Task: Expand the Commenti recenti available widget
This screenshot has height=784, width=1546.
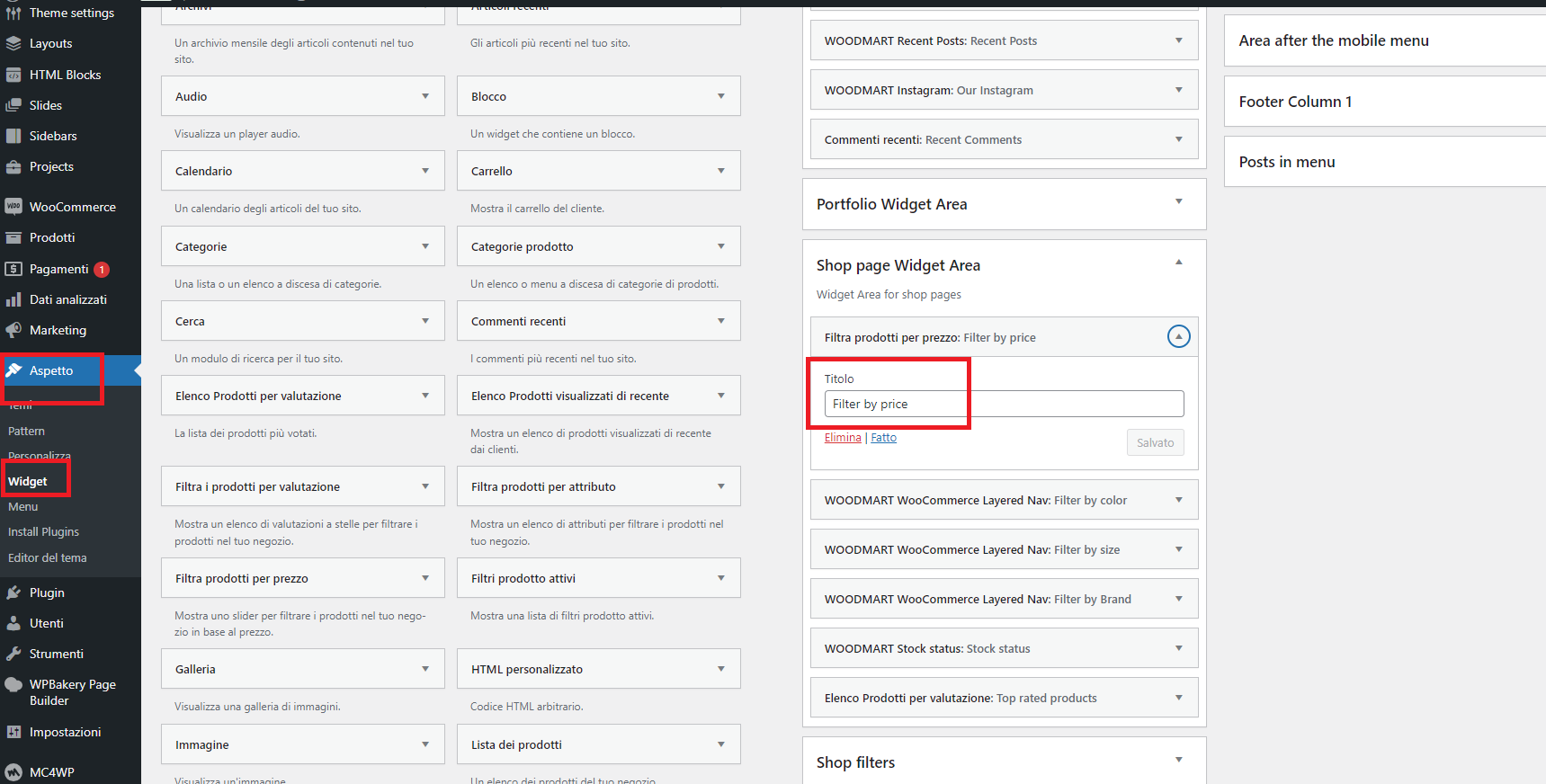Action: [721, 321]
